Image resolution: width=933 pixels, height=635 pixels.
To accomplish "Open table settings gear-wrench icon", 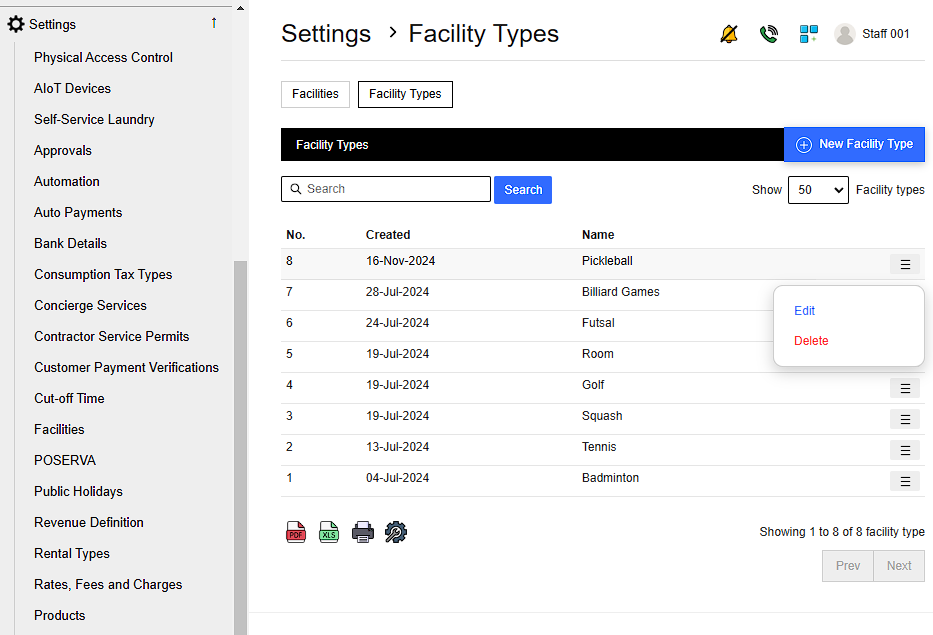I will [x=396, y=532].
